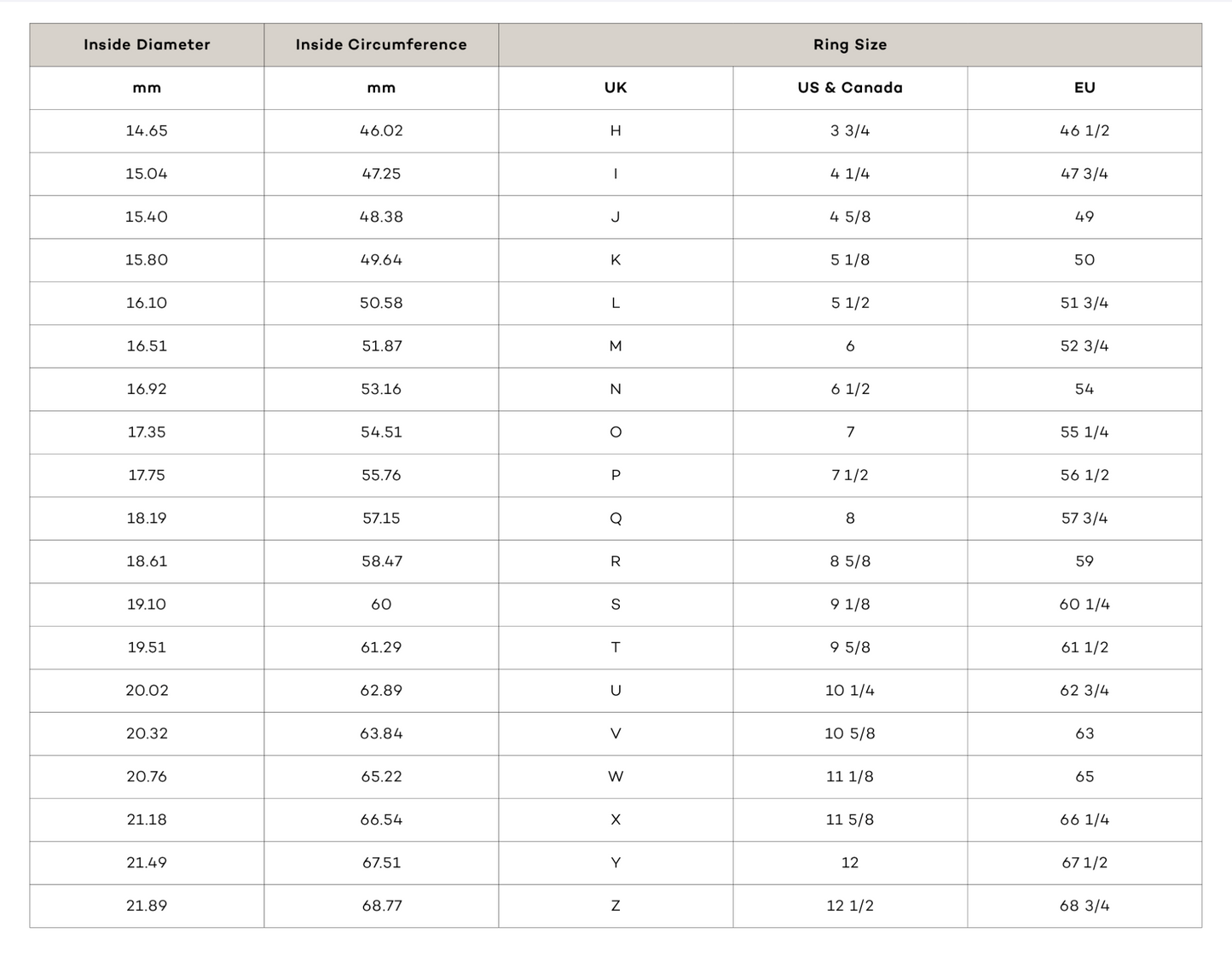
Task: Click the EU size 63 cell
Action: [1085, 734]
